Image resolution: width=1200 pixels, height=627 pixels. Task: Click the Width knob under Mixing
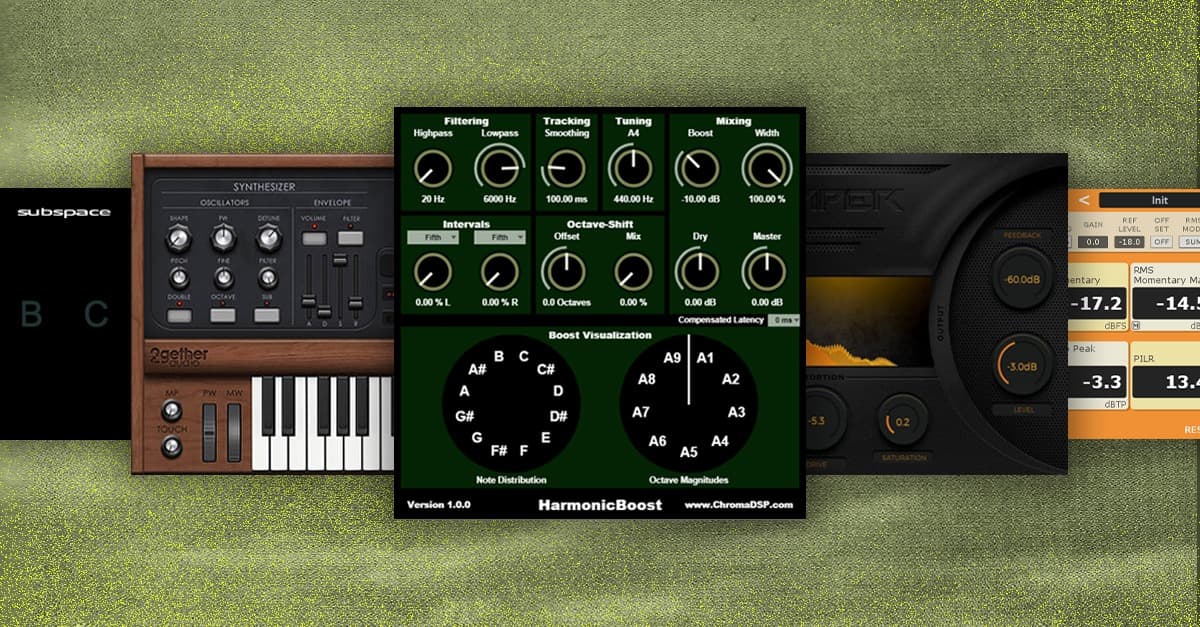(x=766, y=169)
